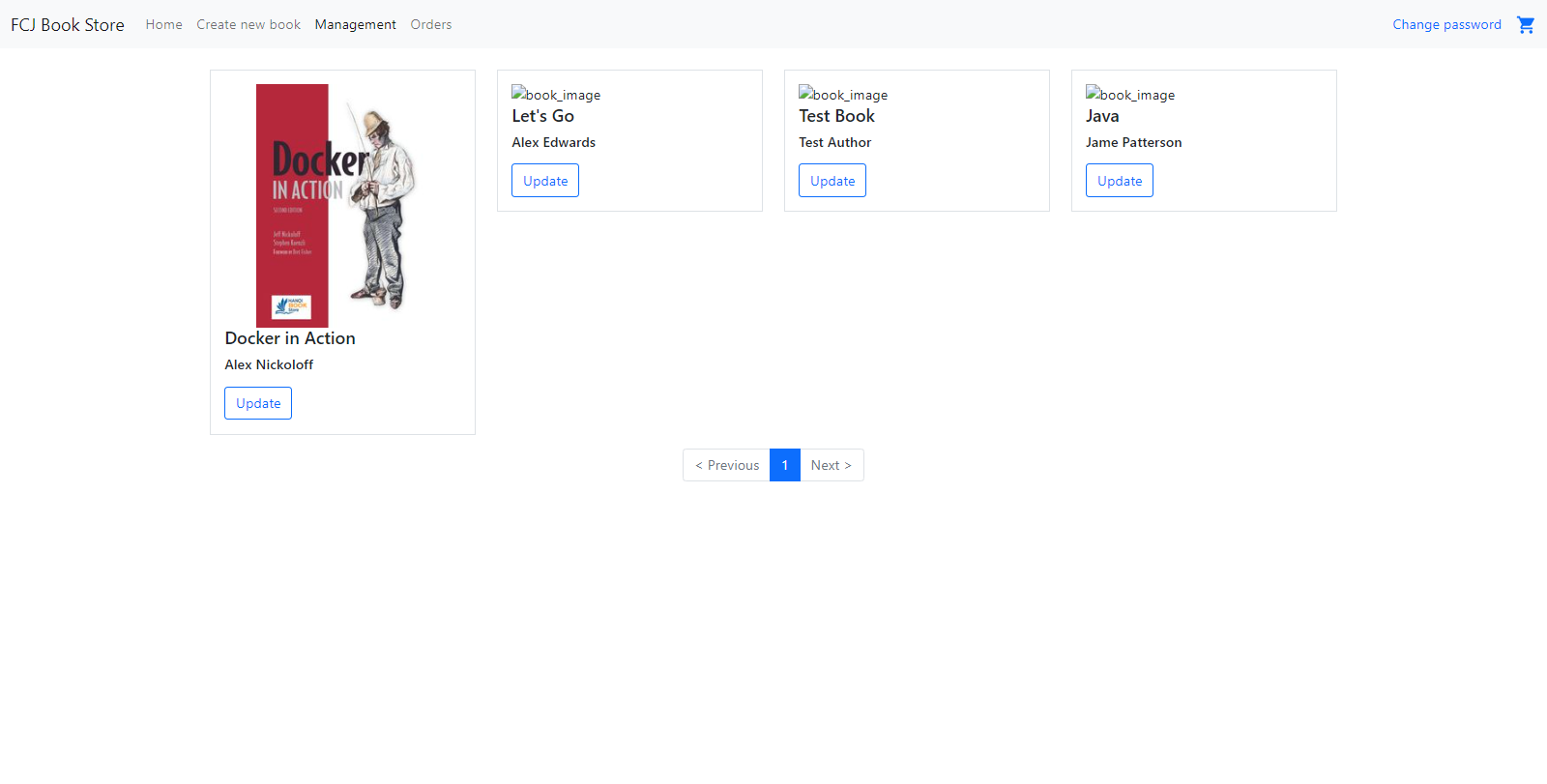Go to the Previous page
The image size is (1547, 784).
point(727,465)
